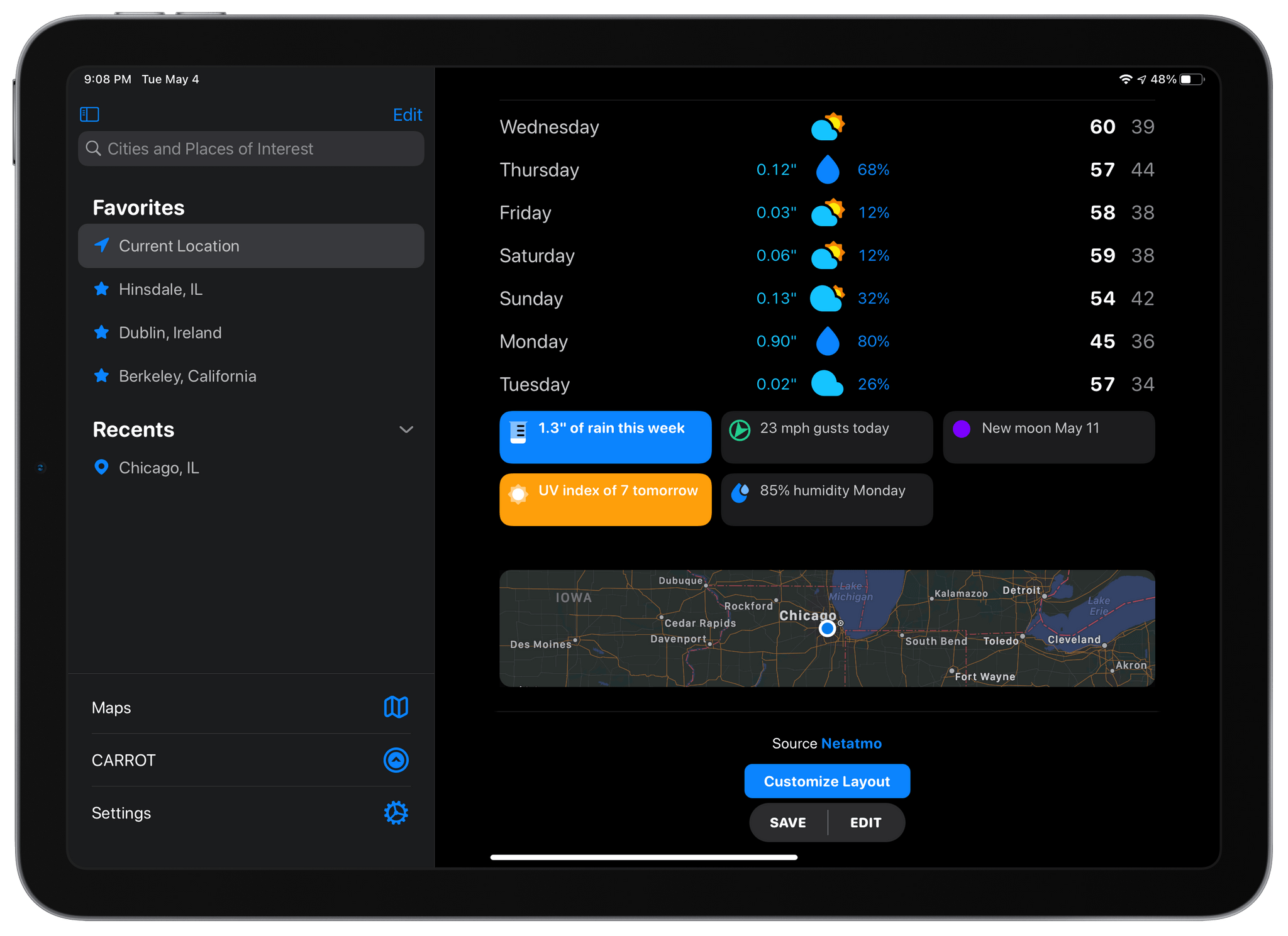Click the Settings gear menu item
This screenshot has height=936, width=1288.
[396, 813]
